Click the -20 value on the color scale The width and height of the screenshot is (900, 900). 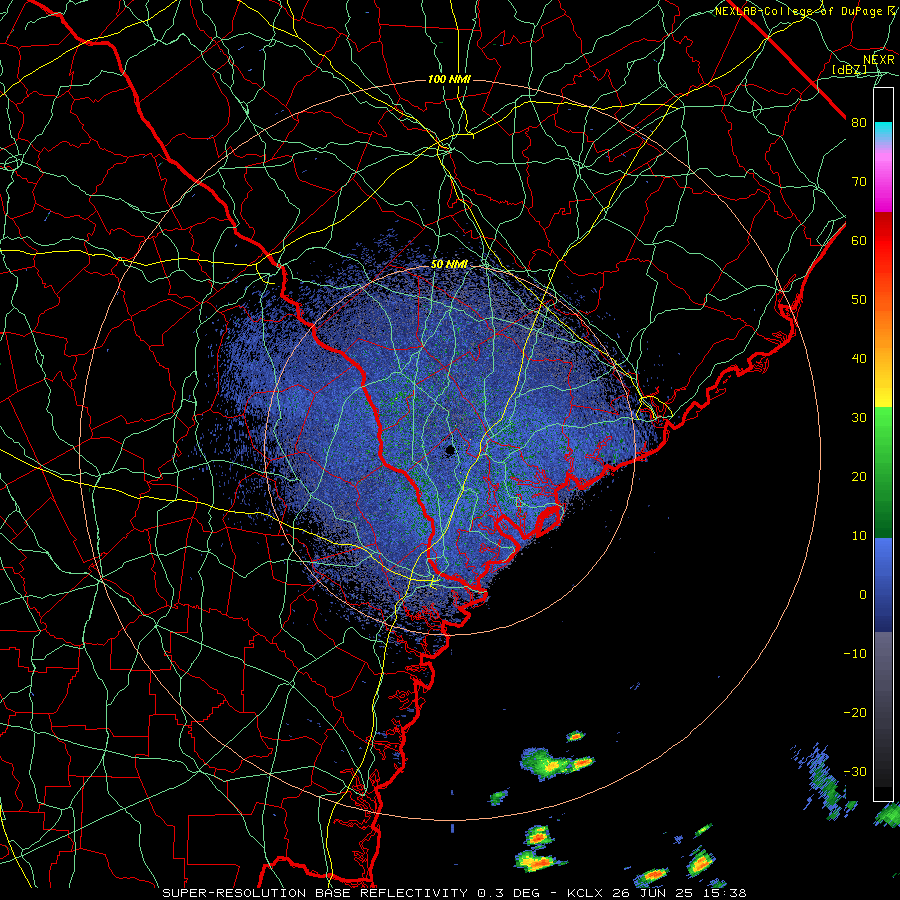pos(855,713)
